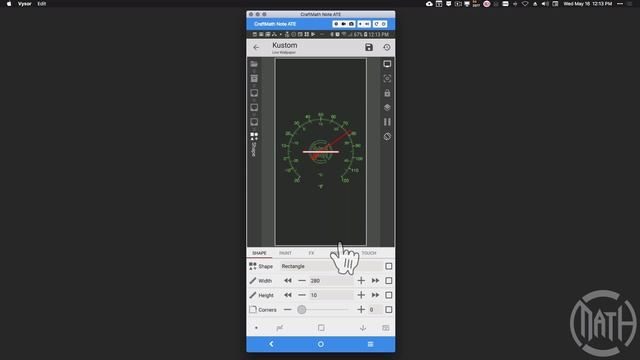640x360 pixels.
Task: Click the keyboard icon in bottom toolbar
Action: tap(386, 328)
